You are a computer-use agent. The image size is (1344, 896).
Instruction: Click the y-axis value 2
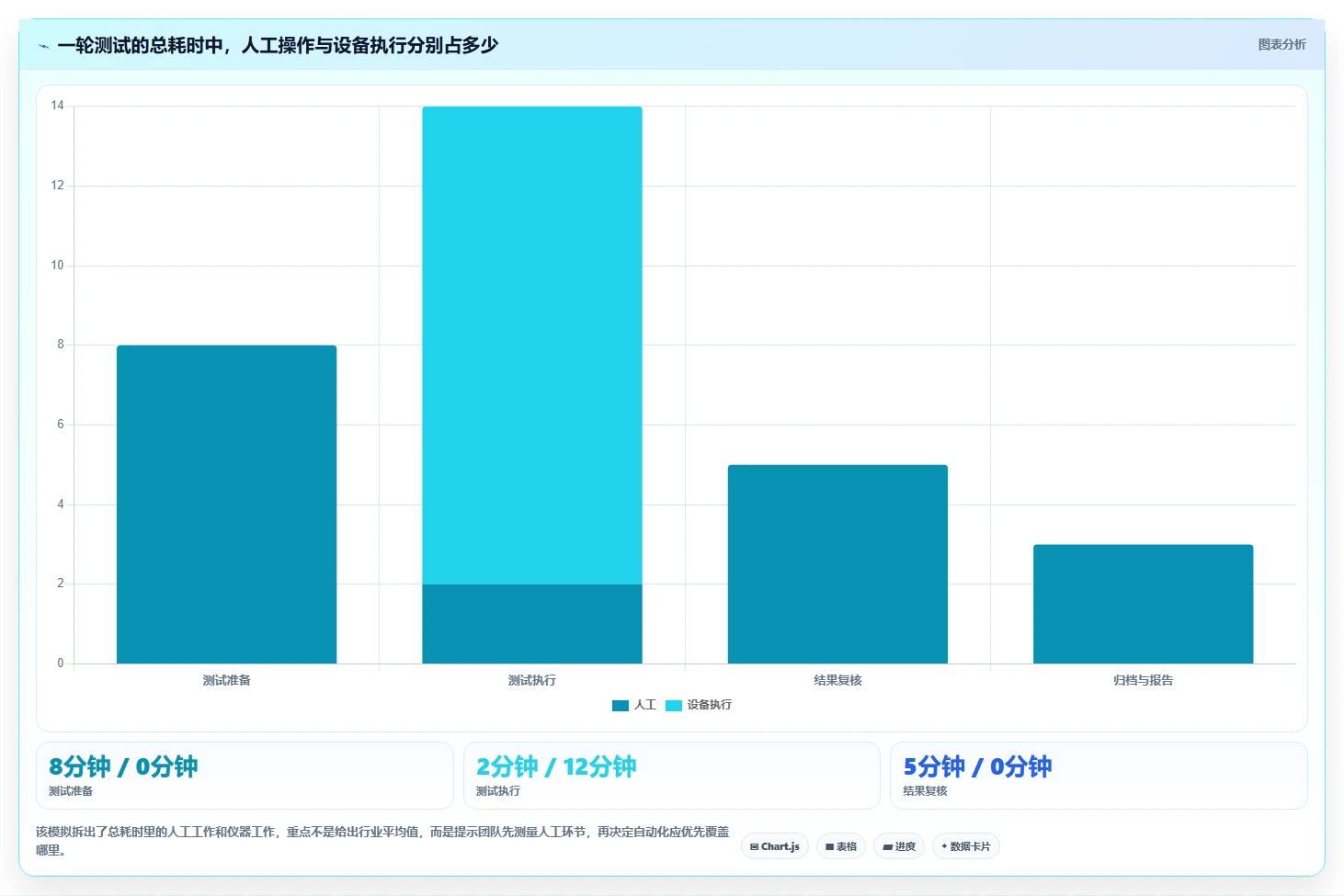point(61,584)
